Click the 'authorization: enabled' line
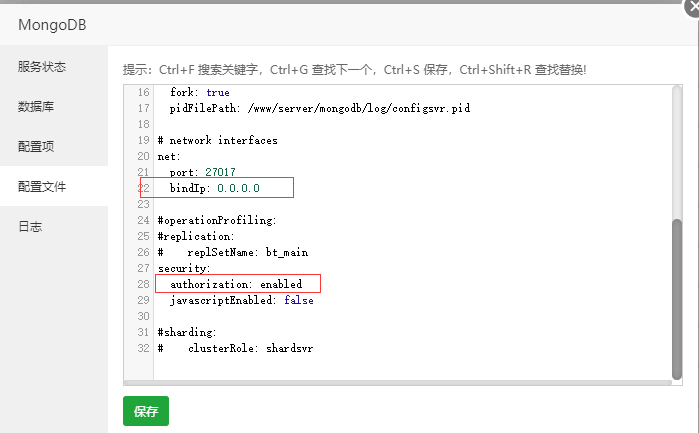The height and width of the screenshot is (433, 699). pos(236,284)
